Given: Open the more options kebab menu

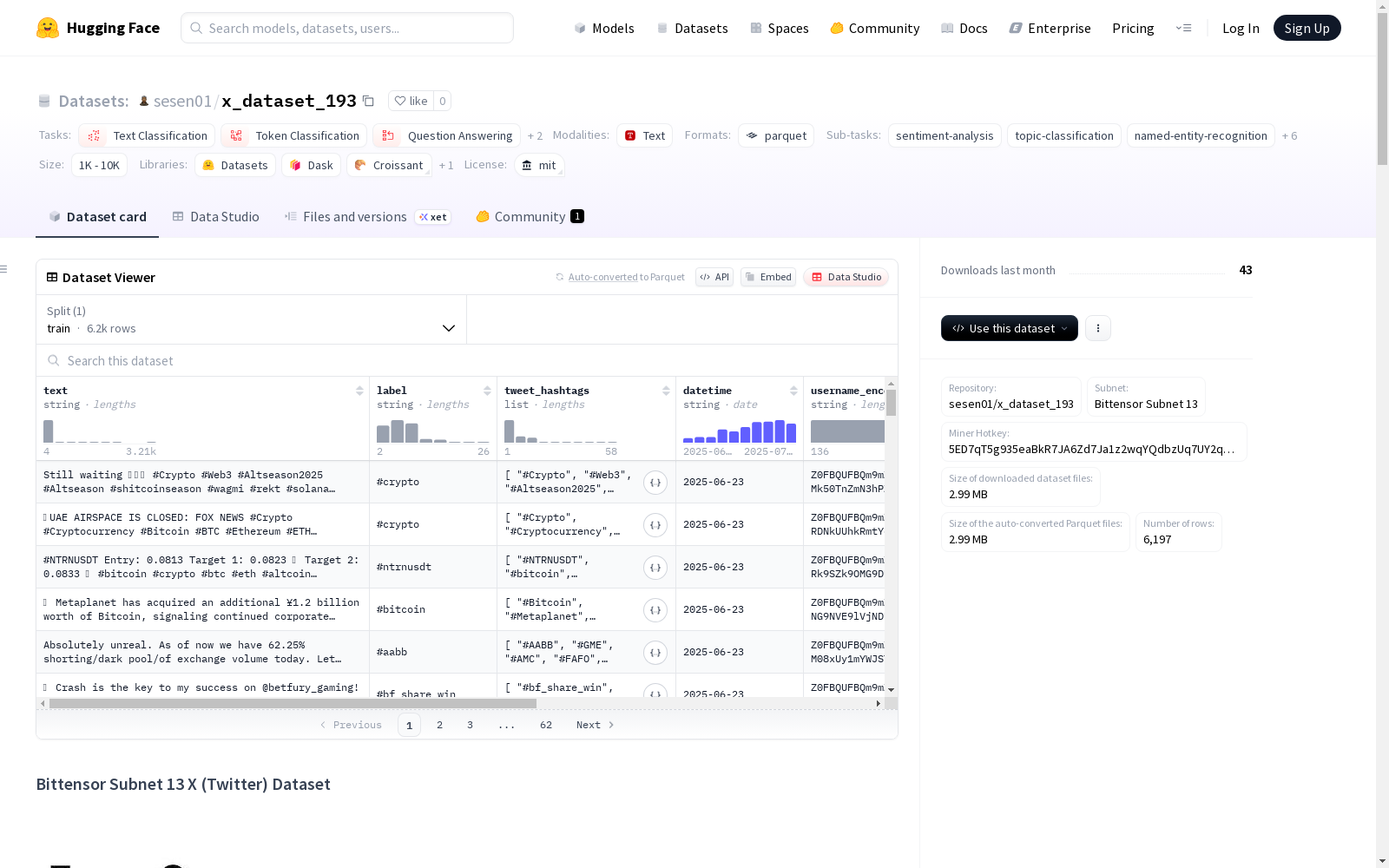Looking at the screenshot, I should (1098, 328).
